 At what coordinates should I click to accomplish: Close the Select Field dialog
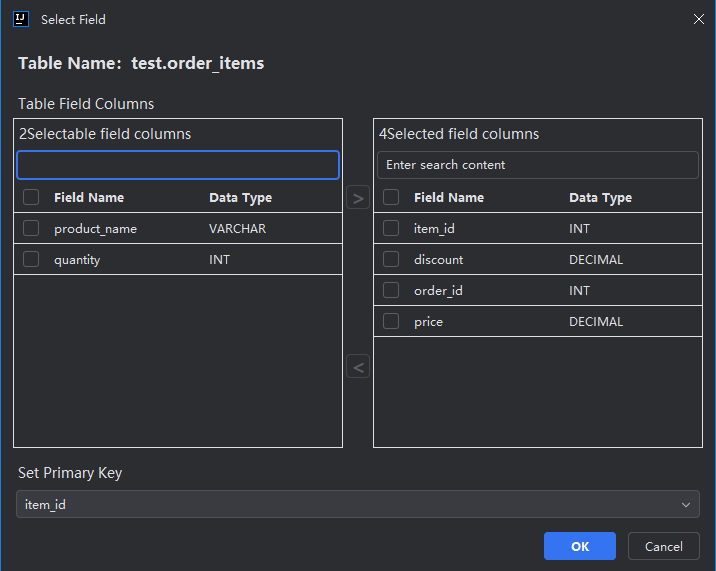[x=698, y=19]
